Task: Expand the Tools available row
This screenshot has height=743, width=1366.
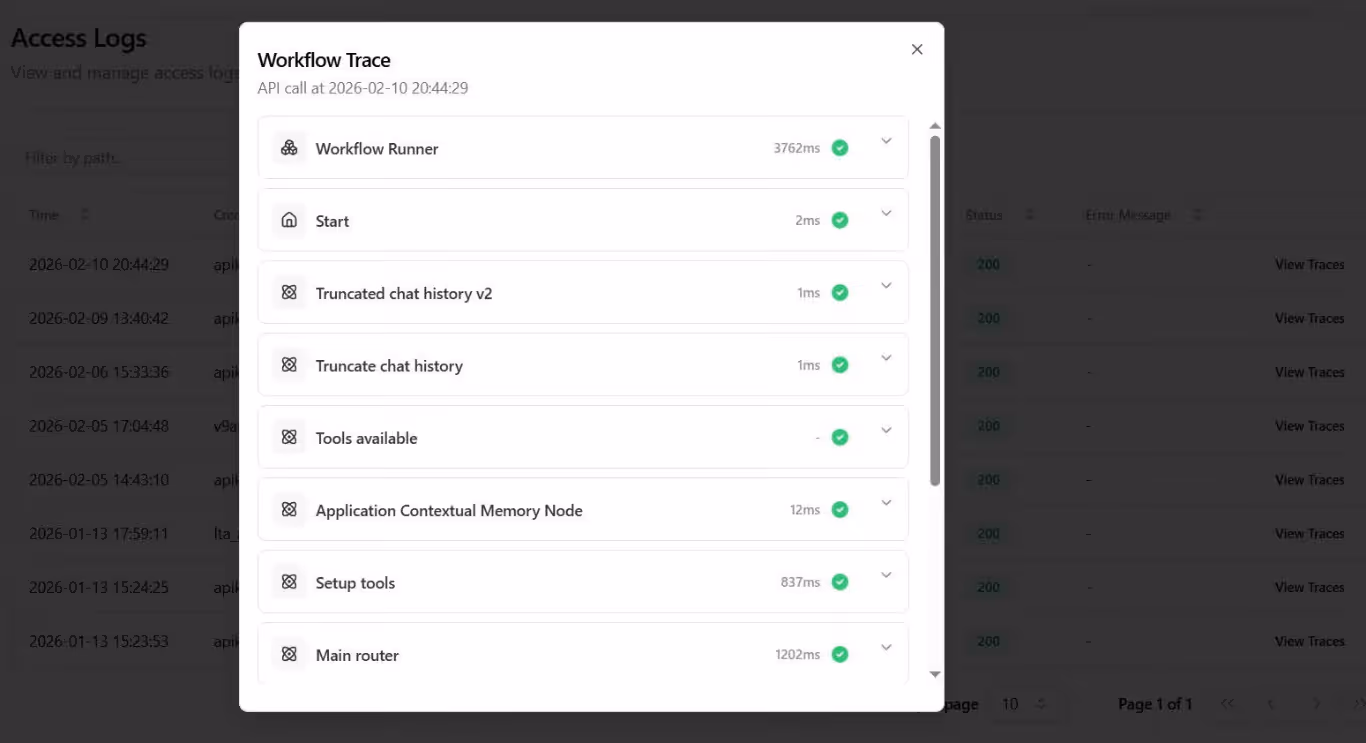Action: point(886,430)
